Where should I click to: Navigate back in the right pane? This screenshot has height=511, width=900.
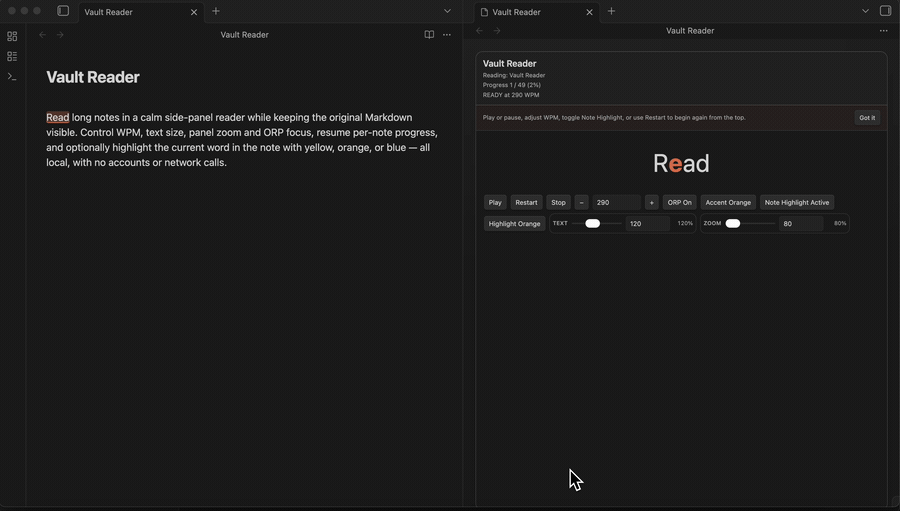(480, 31)
